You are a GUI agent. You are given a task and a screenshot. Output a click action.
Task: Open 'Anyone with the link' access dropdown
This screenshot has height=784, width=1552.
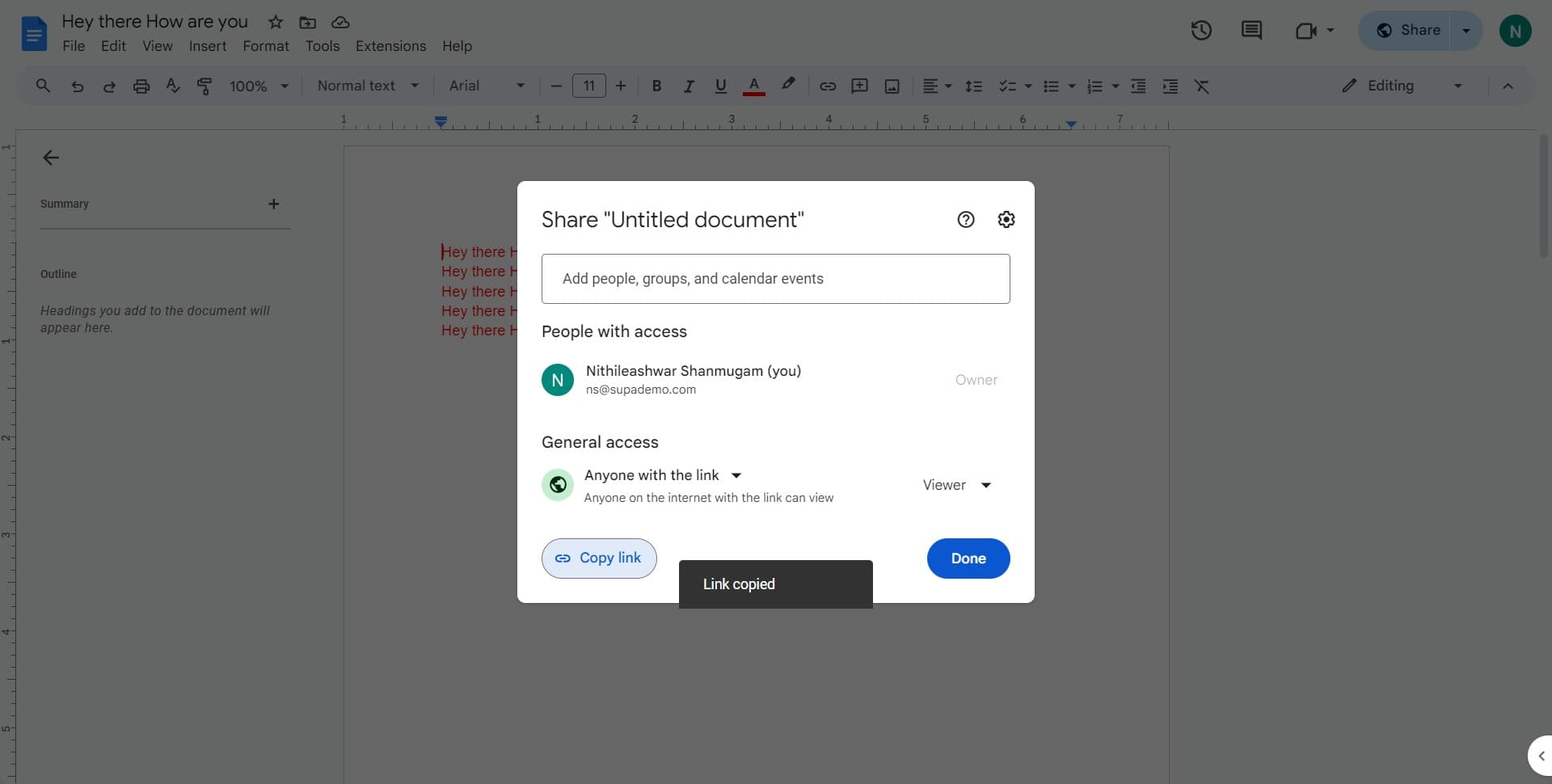click(x=663, y=475)
